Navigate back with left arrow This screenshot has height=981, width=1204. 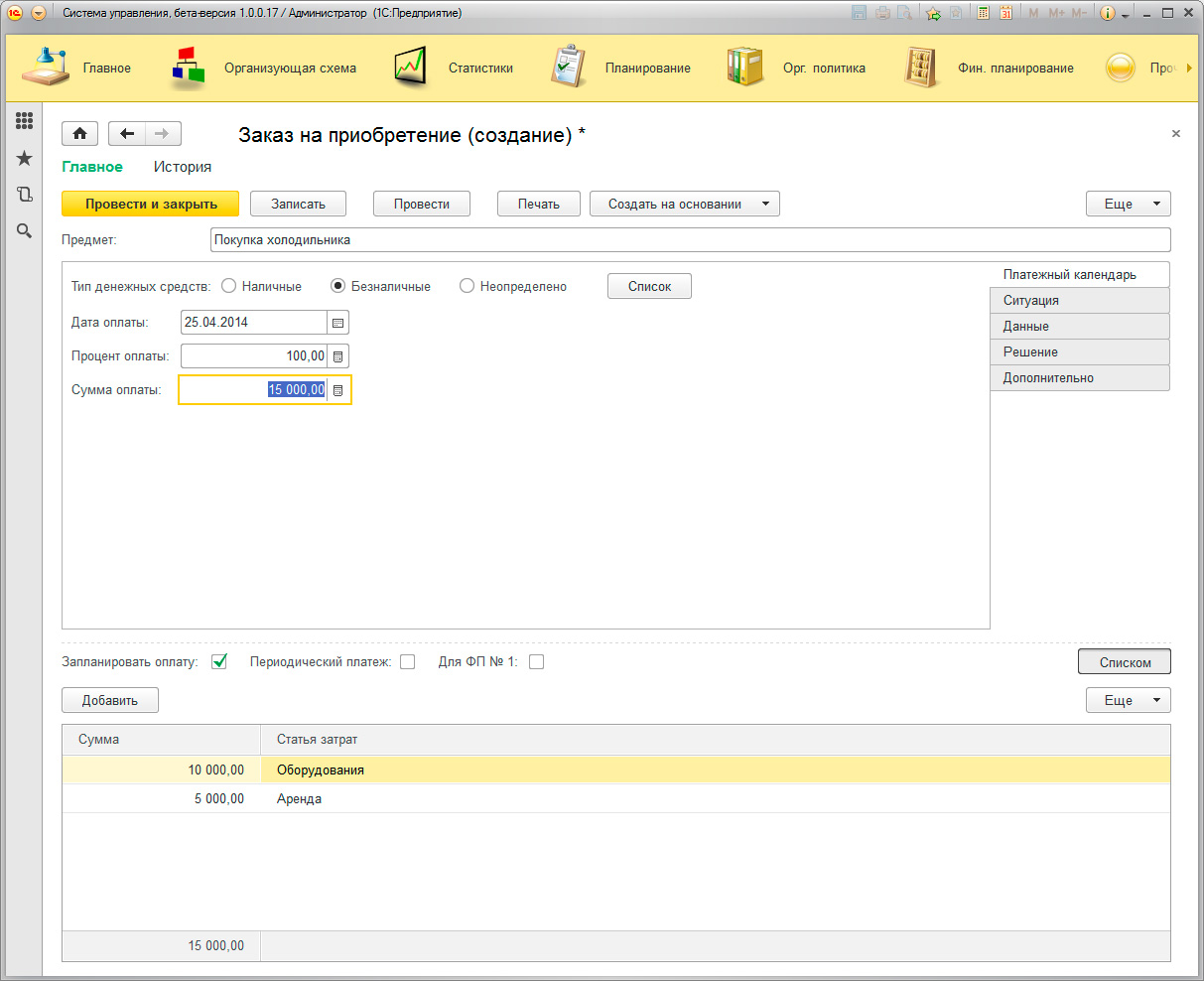click(127, 134)
